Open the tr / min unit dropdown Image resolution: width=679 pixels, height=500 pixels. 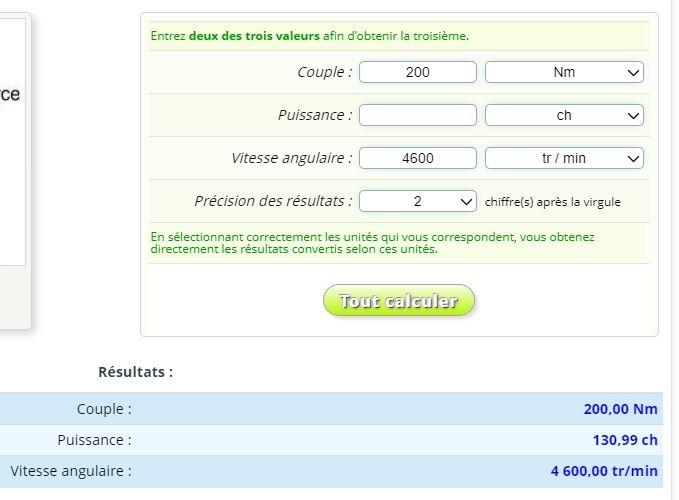(x=564, y=158)
